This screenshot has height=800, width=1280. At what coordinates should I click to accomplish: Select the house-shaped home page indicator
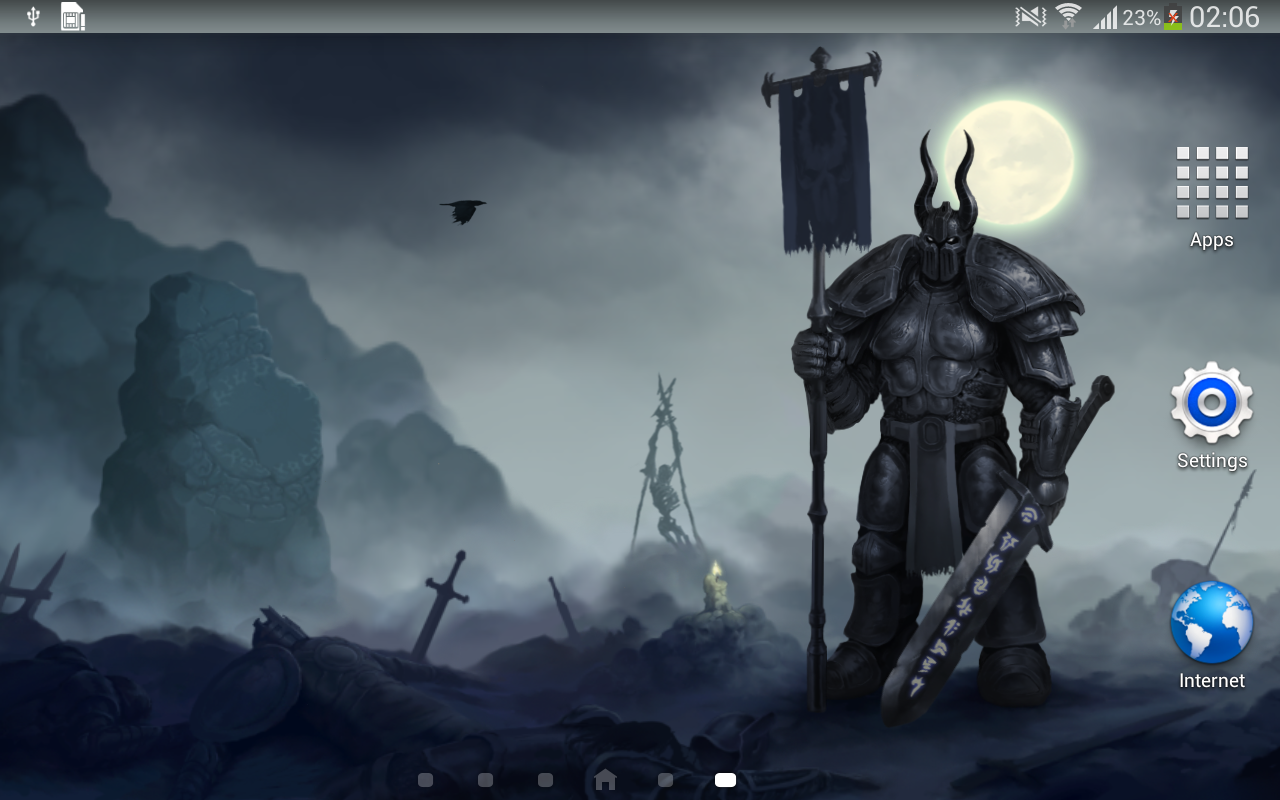tap(605, 779)
